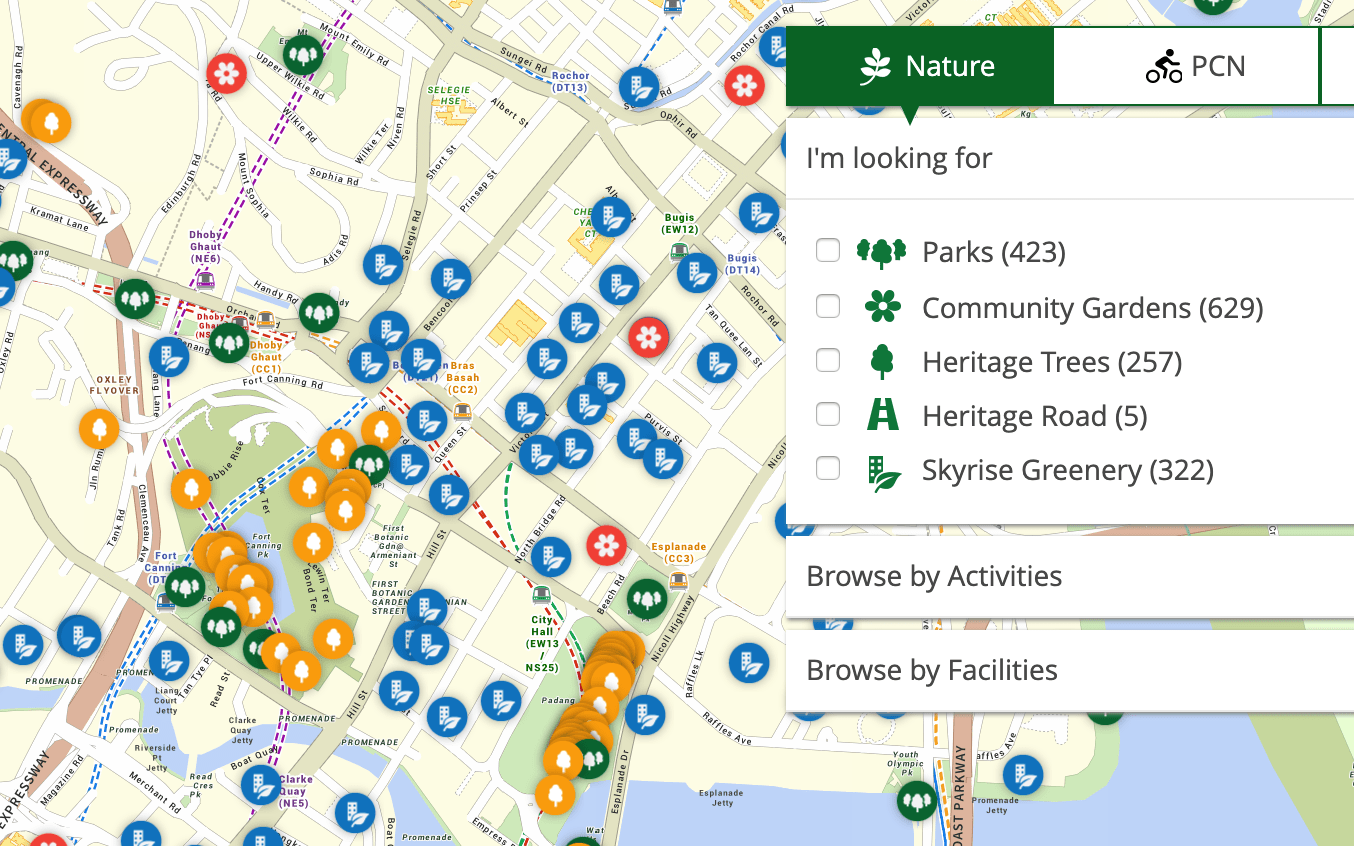Check the Heritage Trees filter box
This screenshot has height=846, width=1354.
click(x=827, y=360)
